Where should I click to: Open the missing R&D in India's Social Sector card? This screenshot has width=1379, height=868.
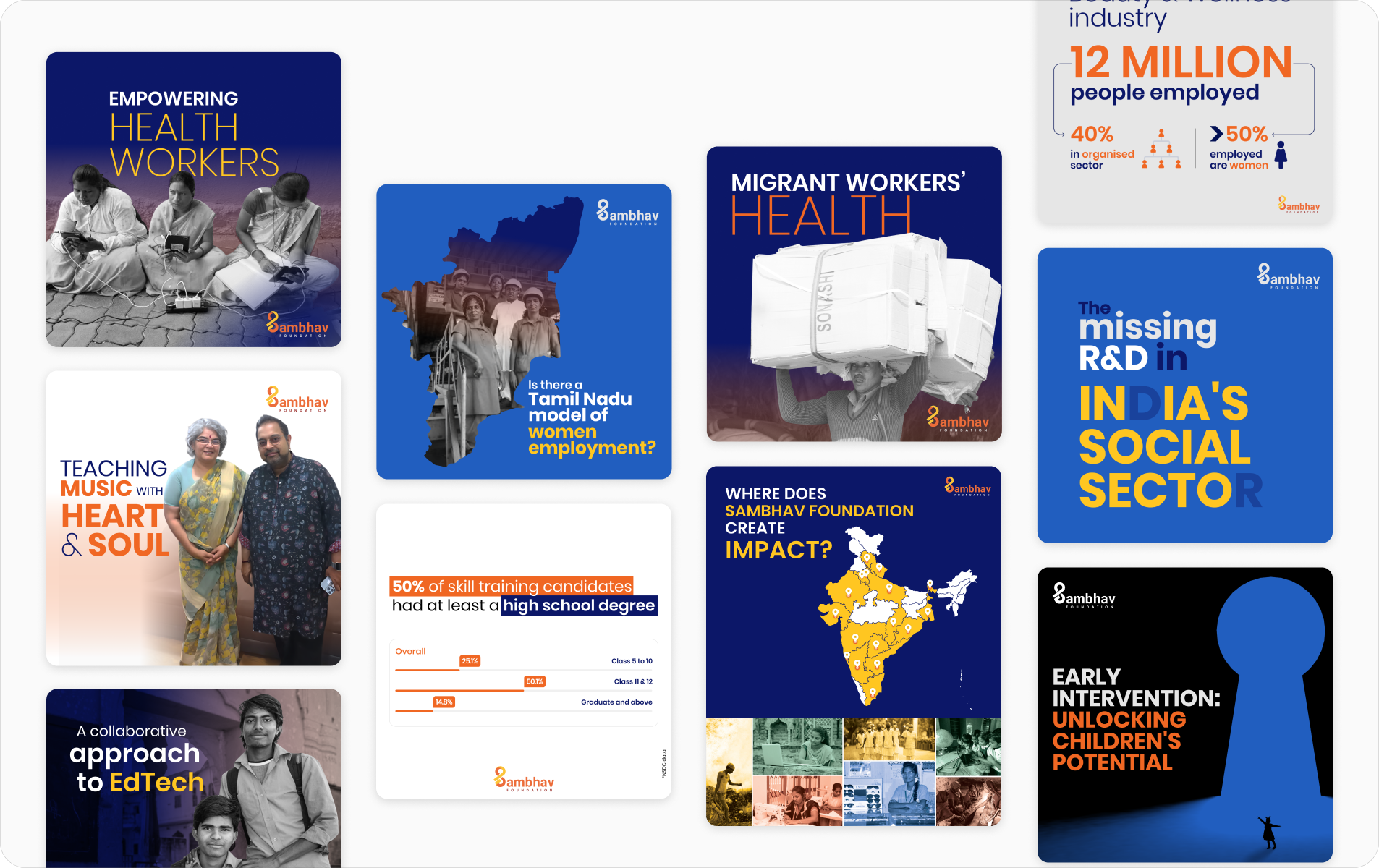pyautogui.click(x=1184, y=396)
